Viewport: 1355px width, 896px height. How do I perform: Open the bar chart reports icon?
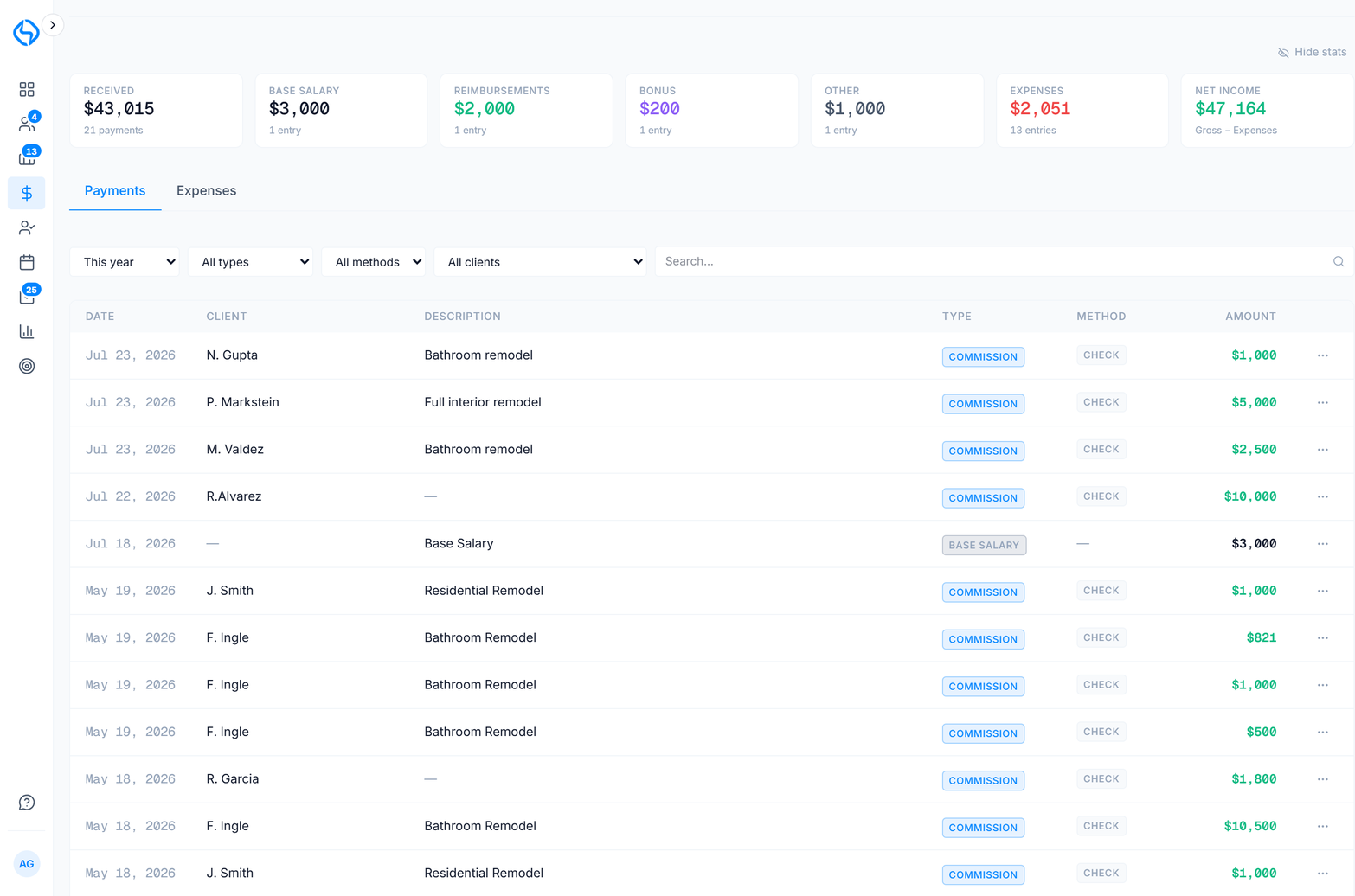coord(27,331)
